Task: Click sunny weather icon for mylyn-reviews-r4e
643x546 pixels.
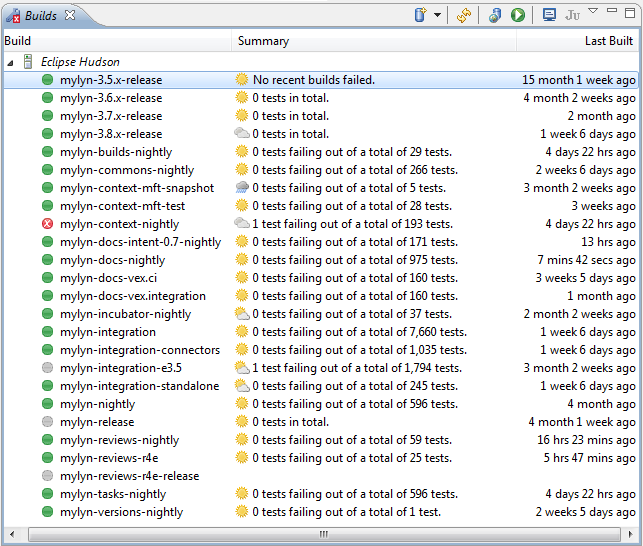Action: pyautogui.click(x=242, y=457)
